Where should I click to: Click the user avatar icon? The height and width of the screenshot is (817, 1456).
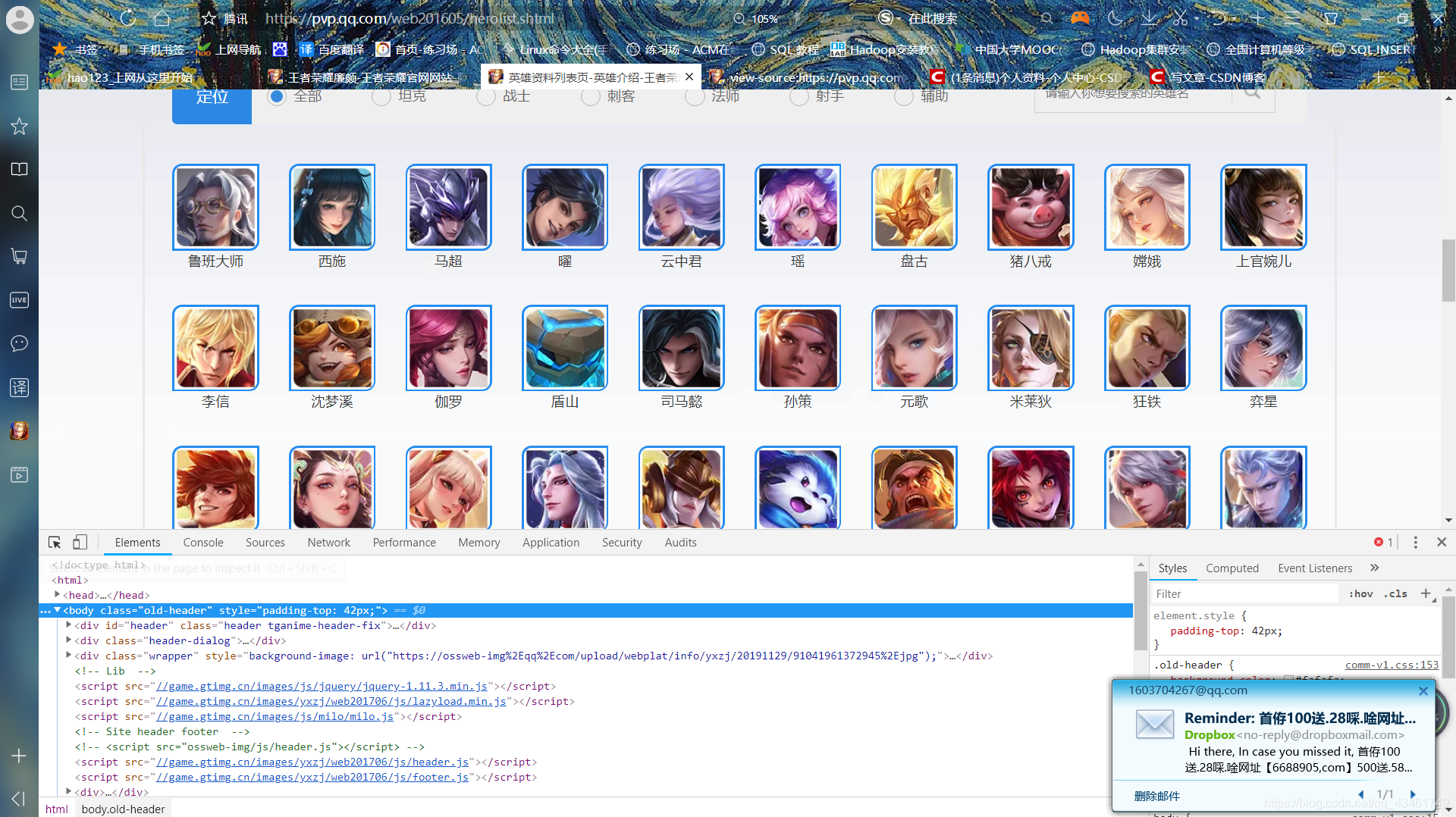tap(20, 19)
